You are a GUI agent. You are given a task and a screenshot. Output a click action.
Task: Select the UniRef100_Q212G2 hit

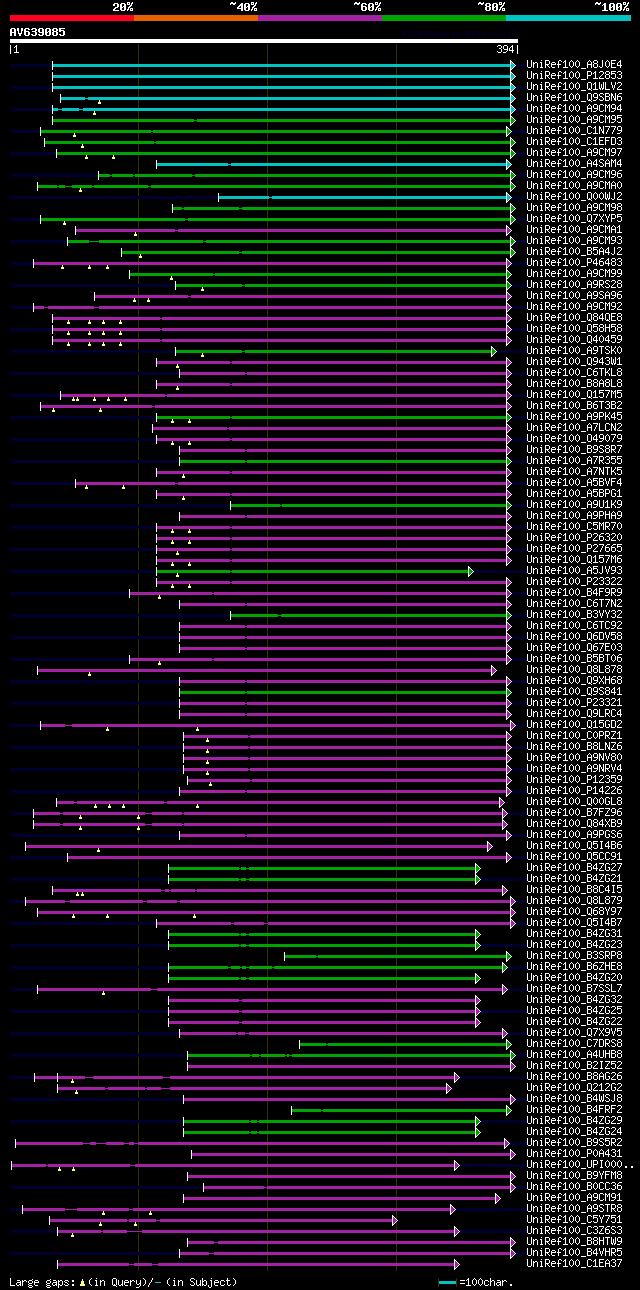coord(573,1087)
